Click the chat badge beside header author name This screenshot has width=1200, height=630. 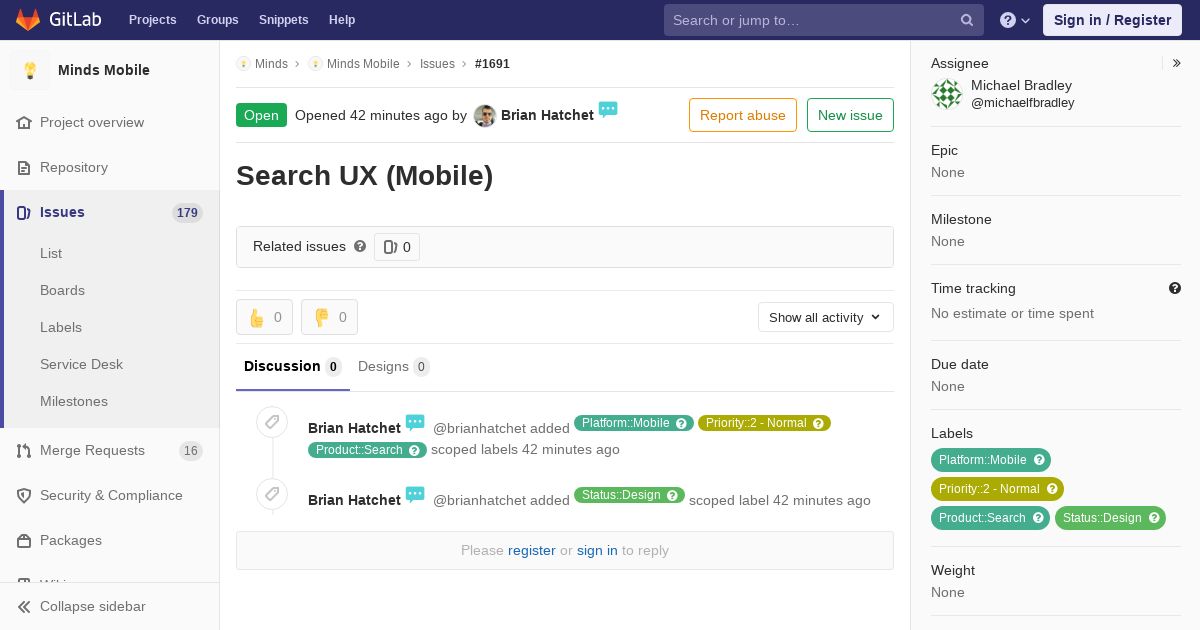coord(608,109)
